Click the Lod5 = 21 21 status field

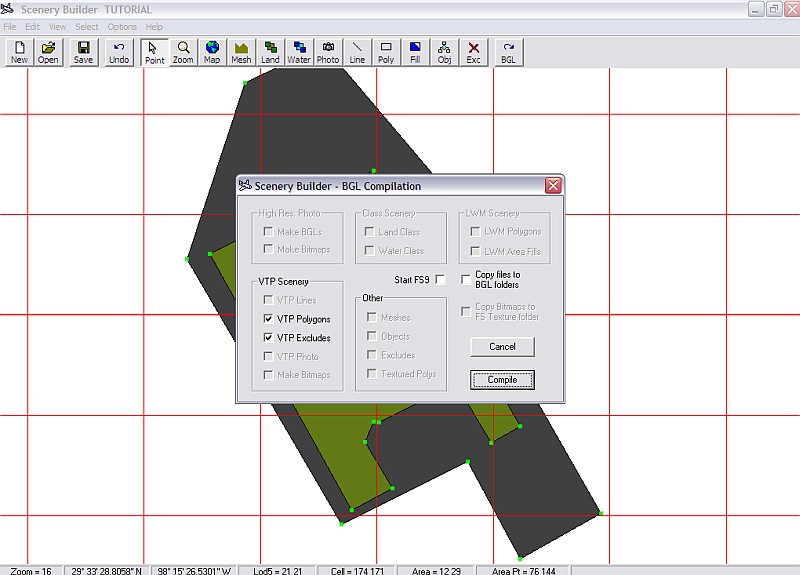coord(278,571)
